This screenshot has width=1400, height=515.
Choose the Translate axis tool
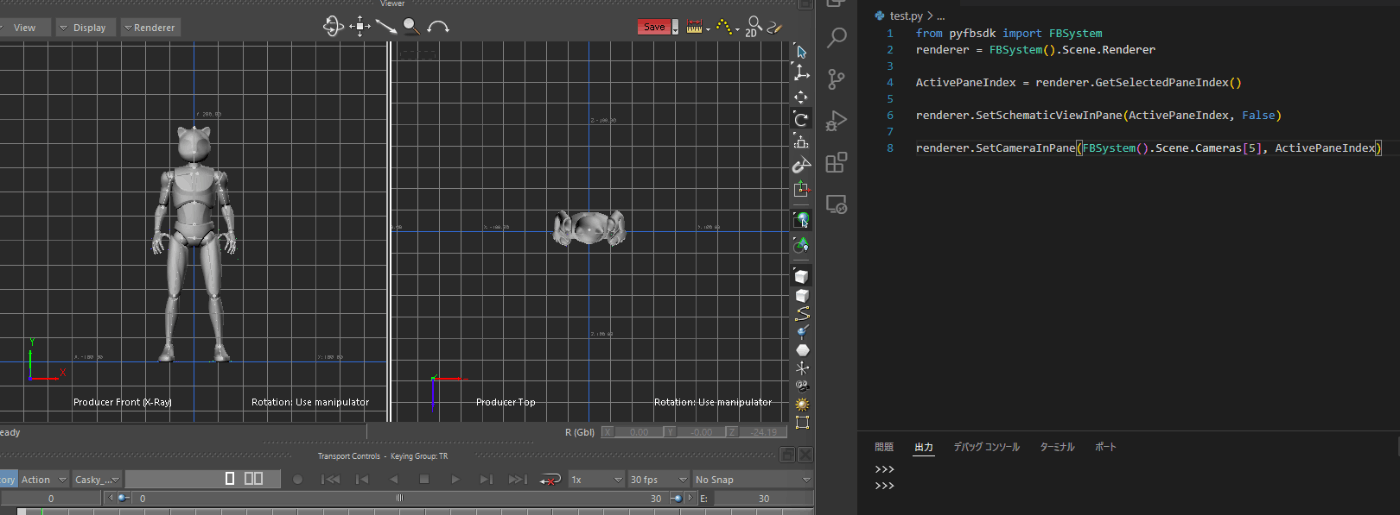click(x=801, y=74)
